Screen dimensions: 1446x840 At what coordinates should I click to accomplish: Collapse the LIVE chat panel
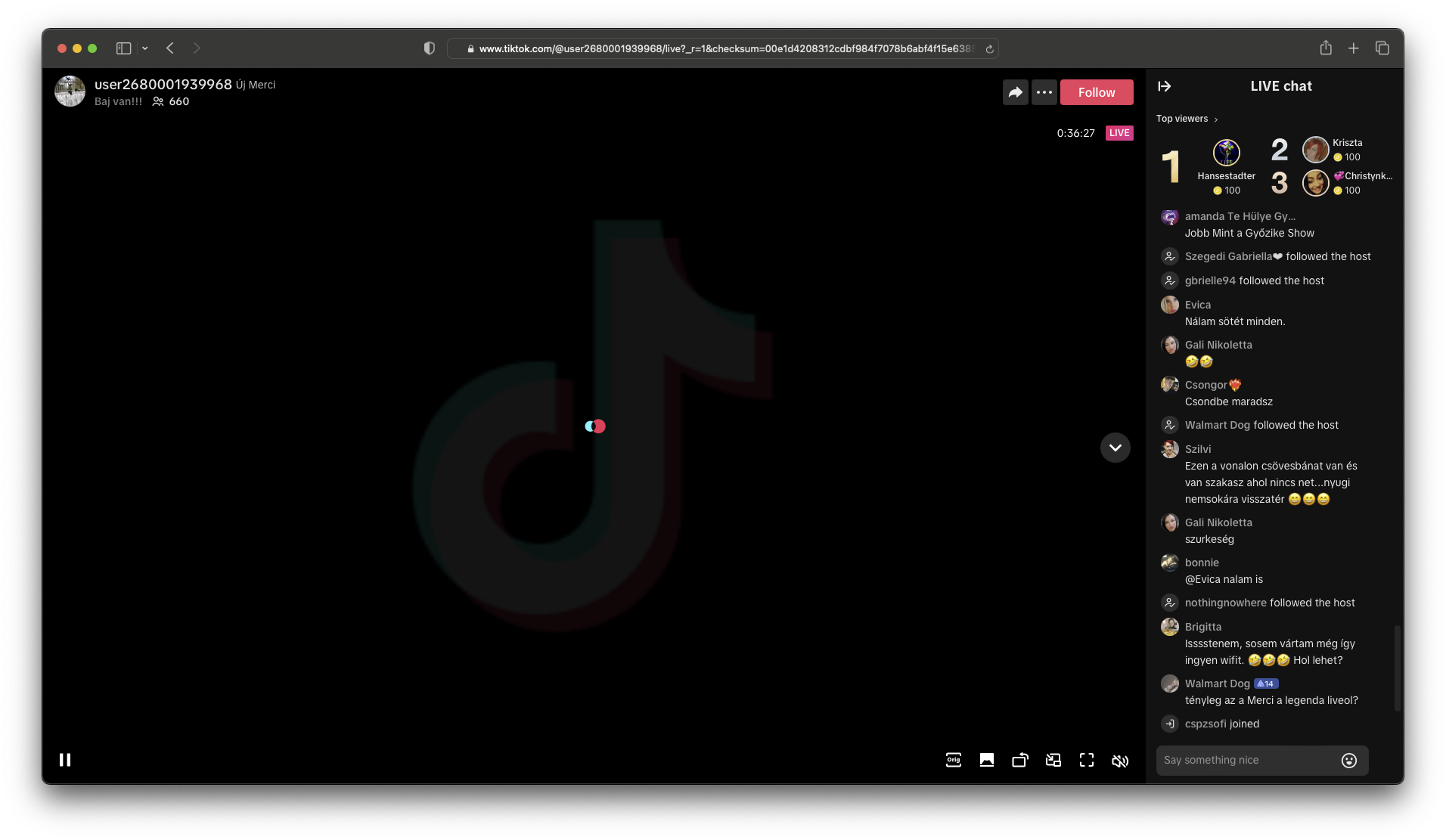(1165, 86)
